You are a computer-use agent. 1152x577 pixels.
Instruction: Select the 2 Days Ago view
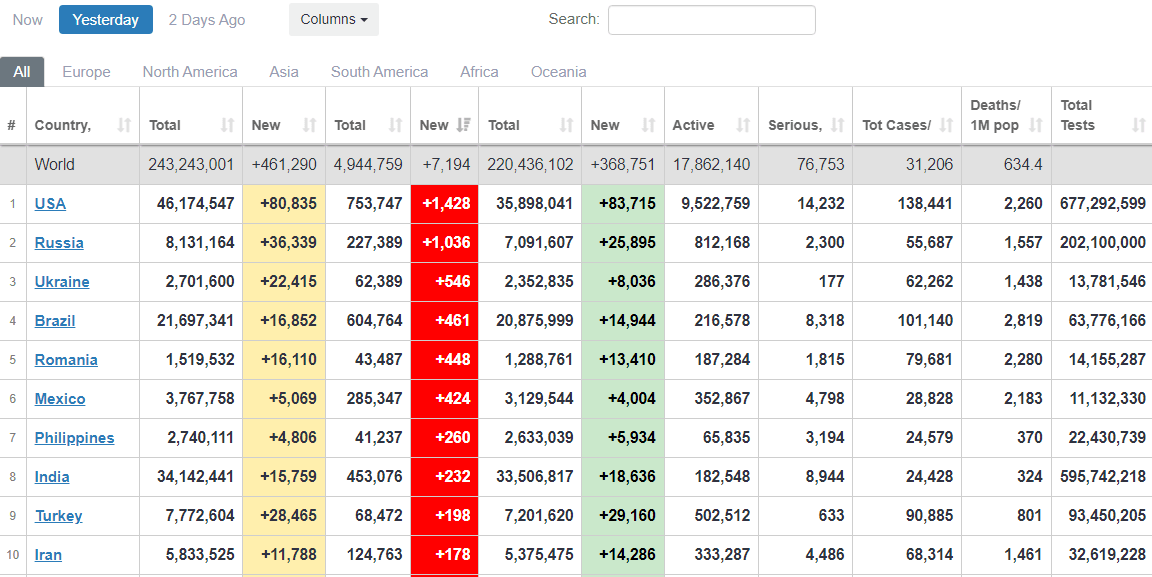tap(207, 20)
